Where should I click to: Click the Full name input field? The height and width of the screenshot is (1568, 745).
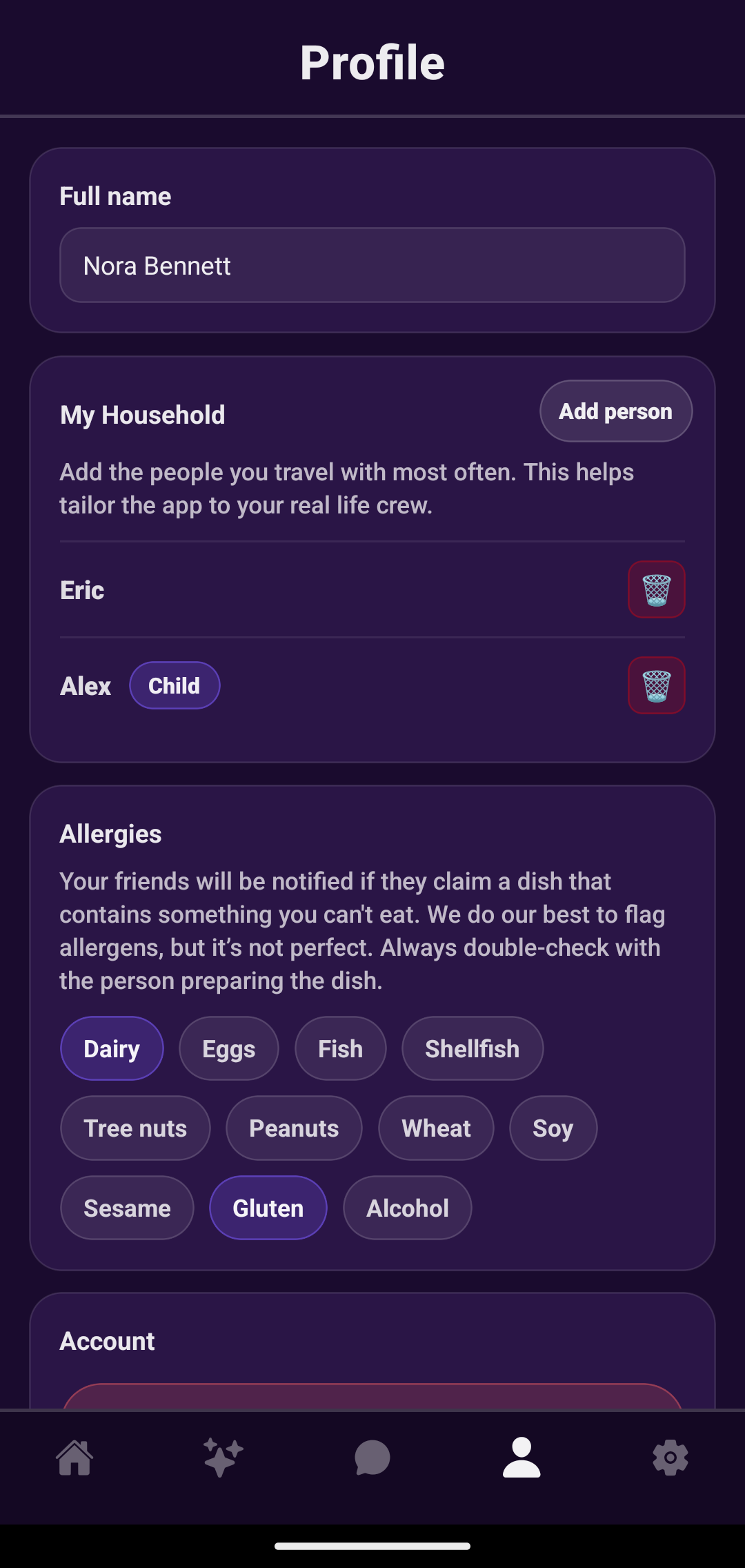tap(372, 265)
